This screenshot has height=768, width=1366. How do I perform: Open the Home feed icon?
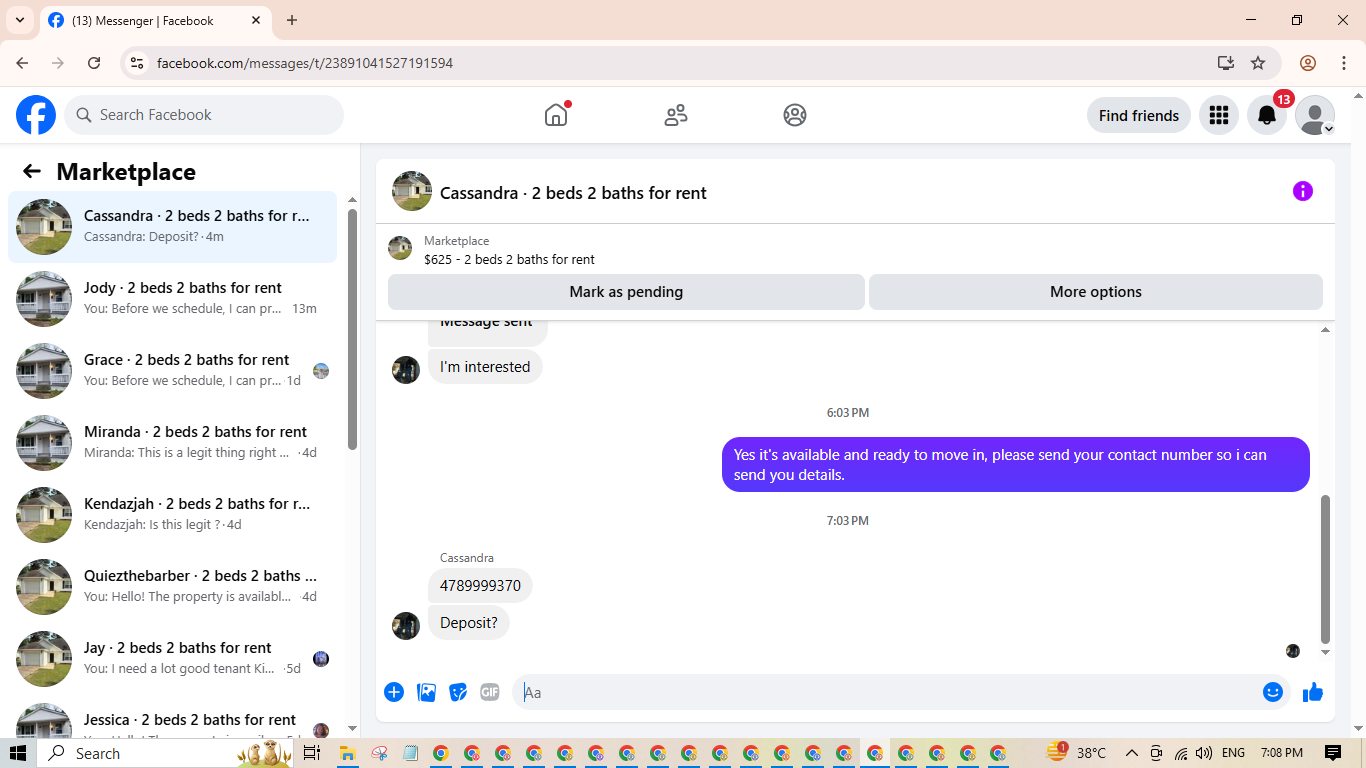(556, 115)
